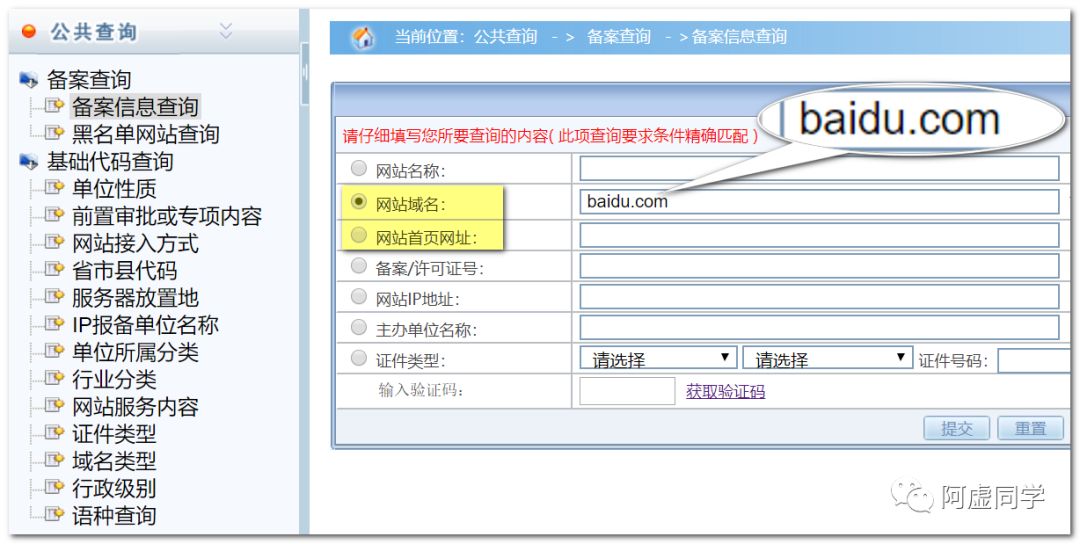Open 行业分类 in the sidebar
The height and width of the screenshot is (544, 1080).
pos(114,379)
